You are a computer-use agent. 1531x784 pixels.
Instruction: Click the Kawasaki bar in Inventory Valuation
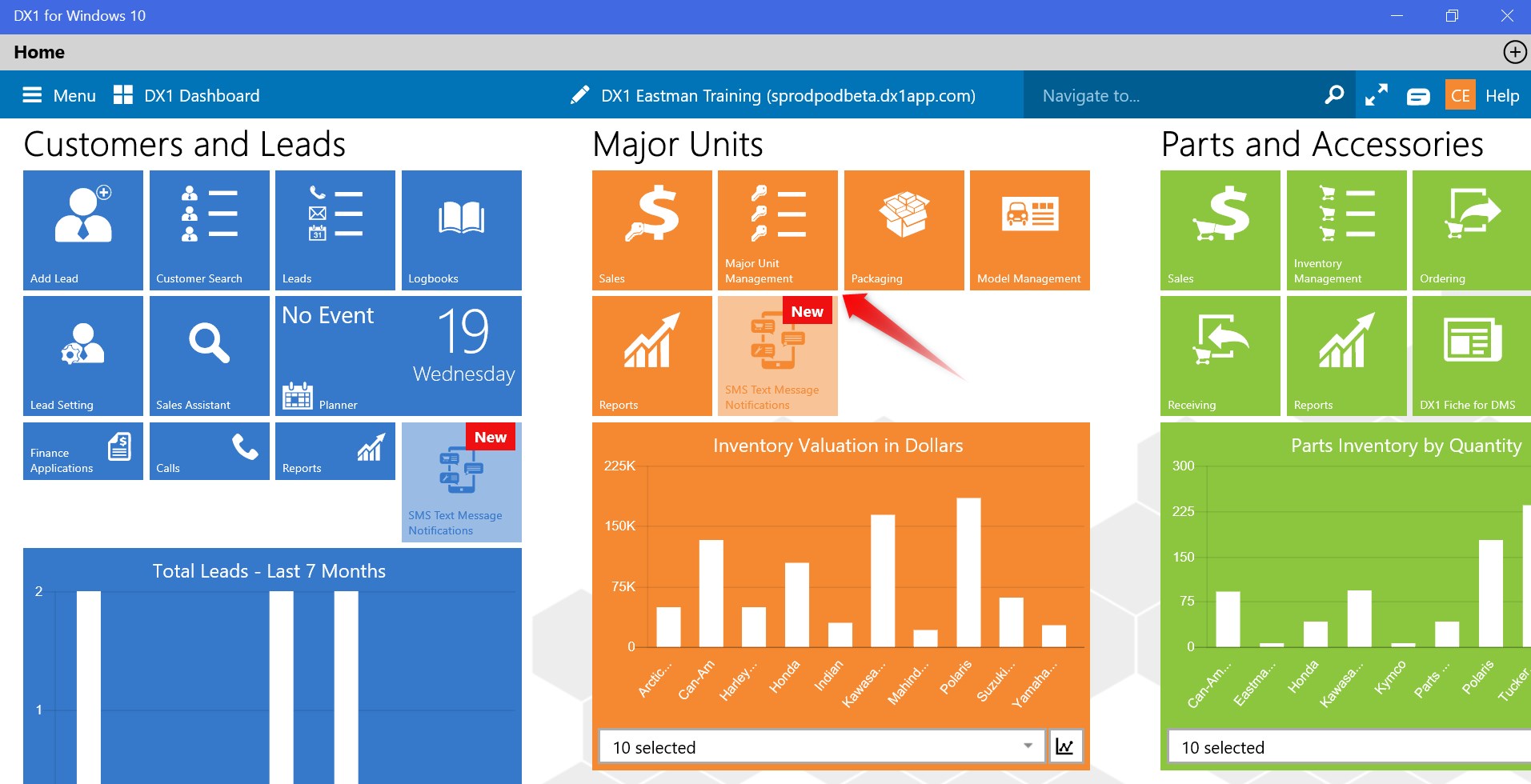click(883, 581)
